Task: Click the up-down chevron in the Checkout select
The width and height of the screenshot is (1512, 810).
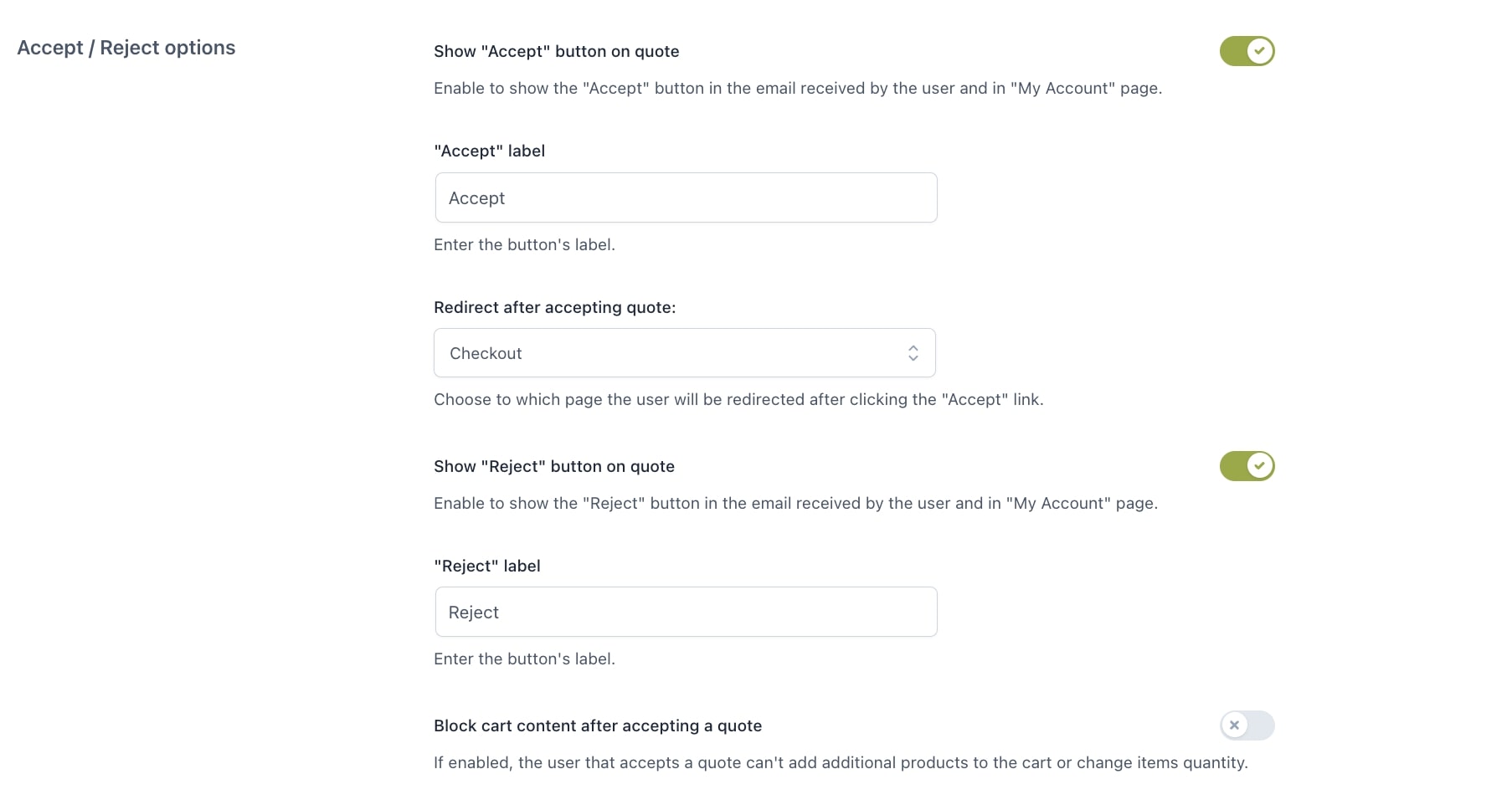Action: (913, 353)
